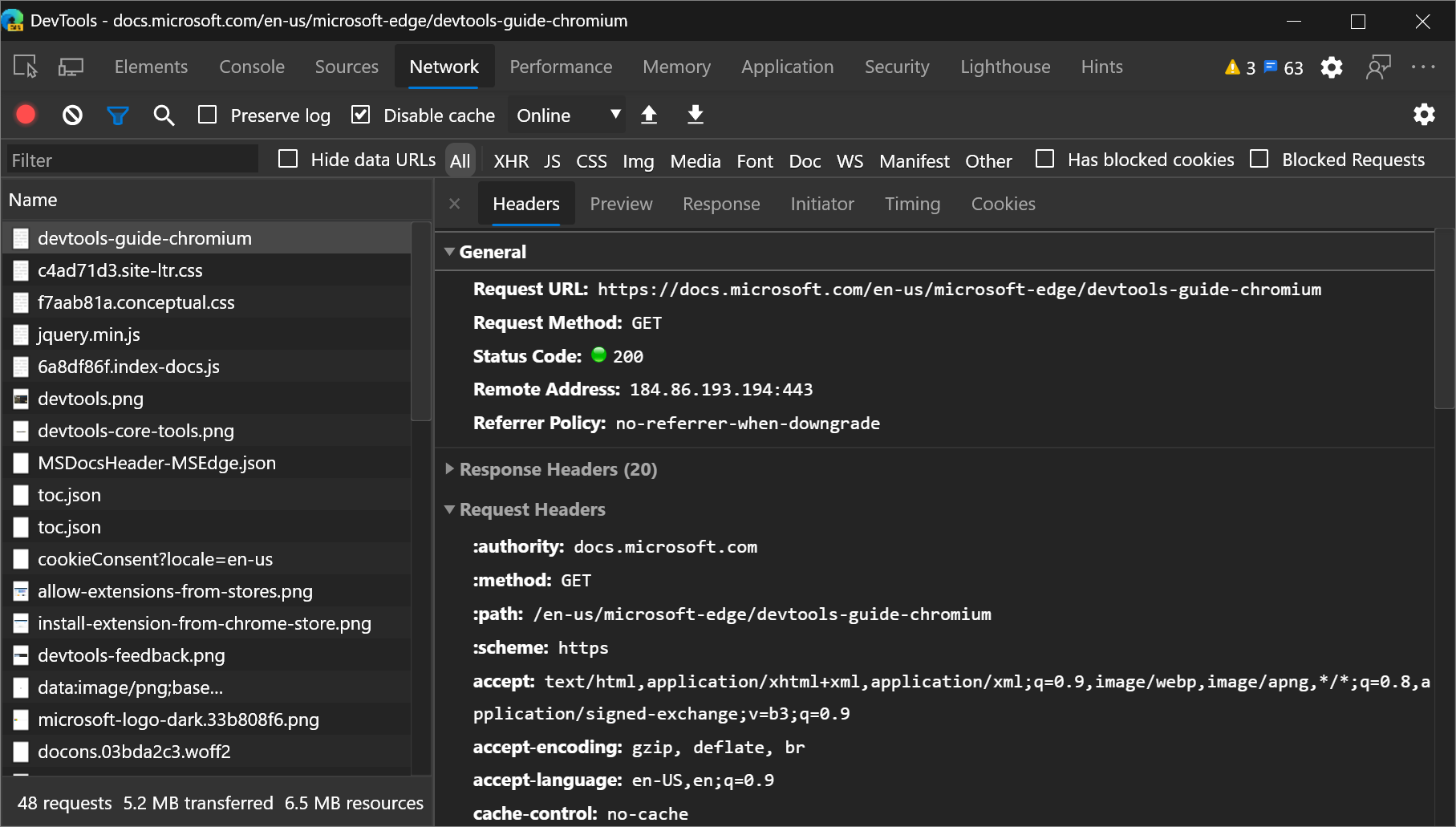
Task: Click icon beside devtools-feedback.png
Action: [21, 655]
